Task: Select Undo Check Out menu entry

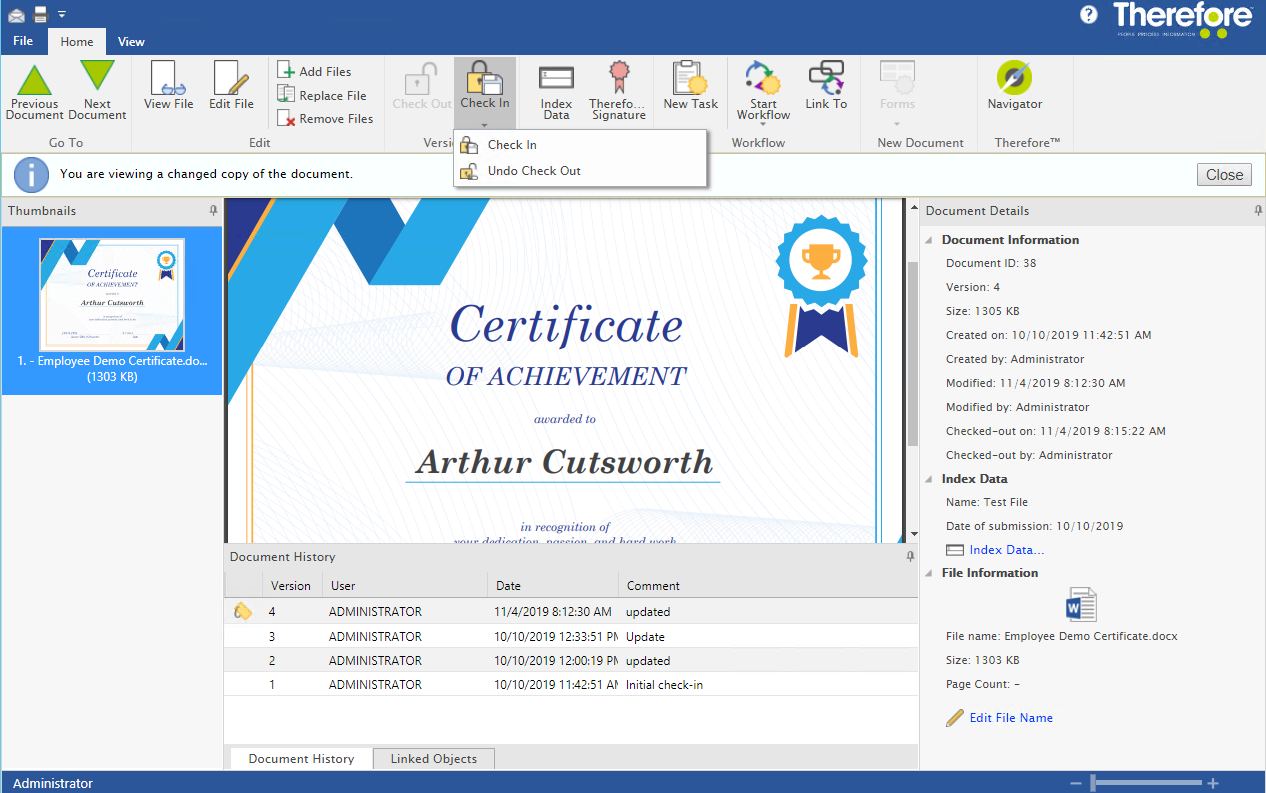Action: tap(534, 171)
